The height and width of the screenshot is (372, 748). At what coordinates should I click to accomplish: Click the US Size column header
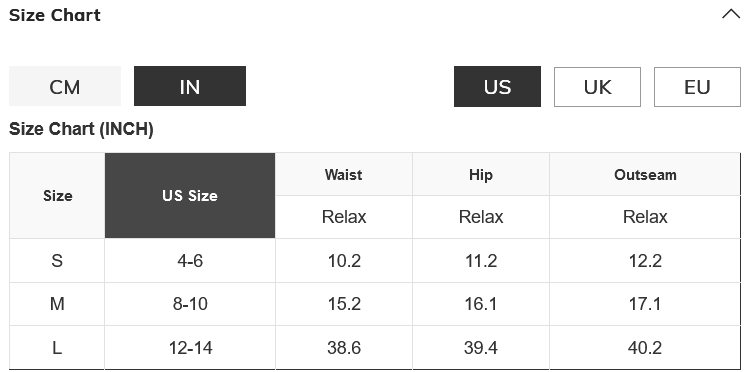pos(190,196)
